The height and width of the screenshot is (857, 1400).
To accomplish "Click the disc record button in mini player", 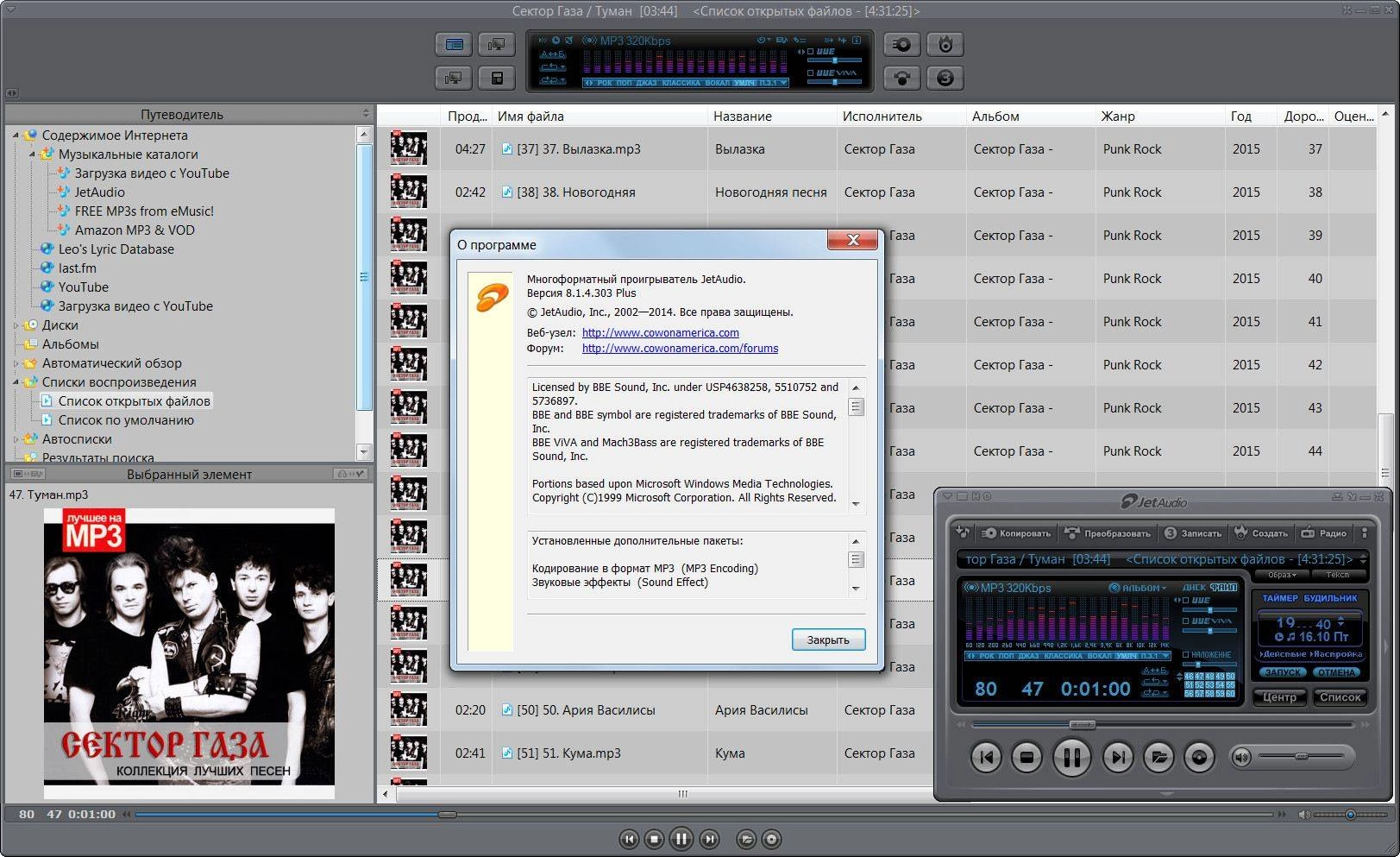I will [1199, 758].
